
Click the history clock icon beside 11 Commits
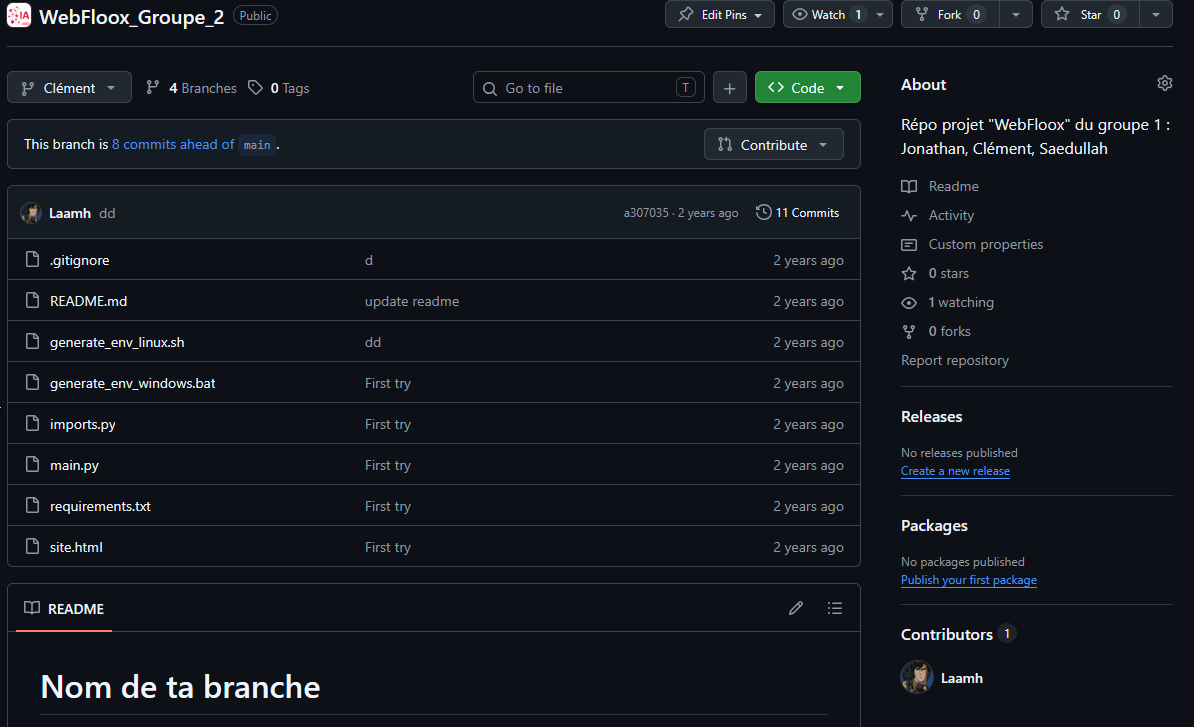click(x=763, y=212)
